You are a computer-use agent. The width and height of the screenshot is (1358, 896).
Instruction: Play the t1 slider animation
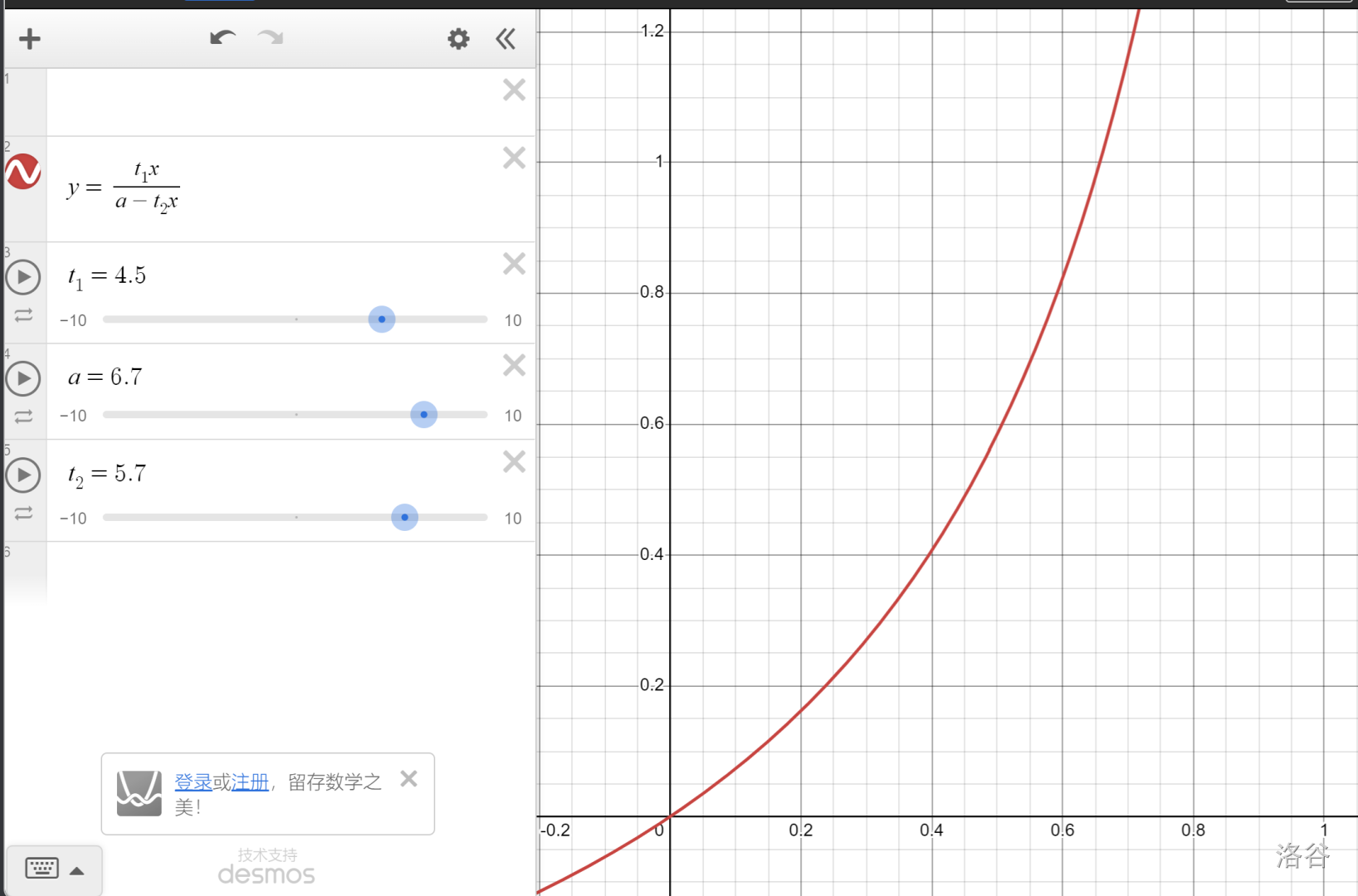pyautogui.click(x=23, y=277)
